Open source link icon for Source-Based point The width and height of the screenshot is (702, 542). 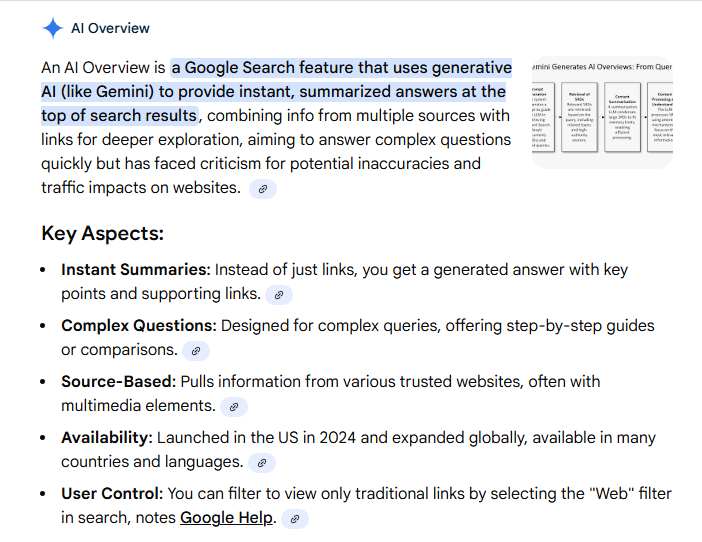234,407
